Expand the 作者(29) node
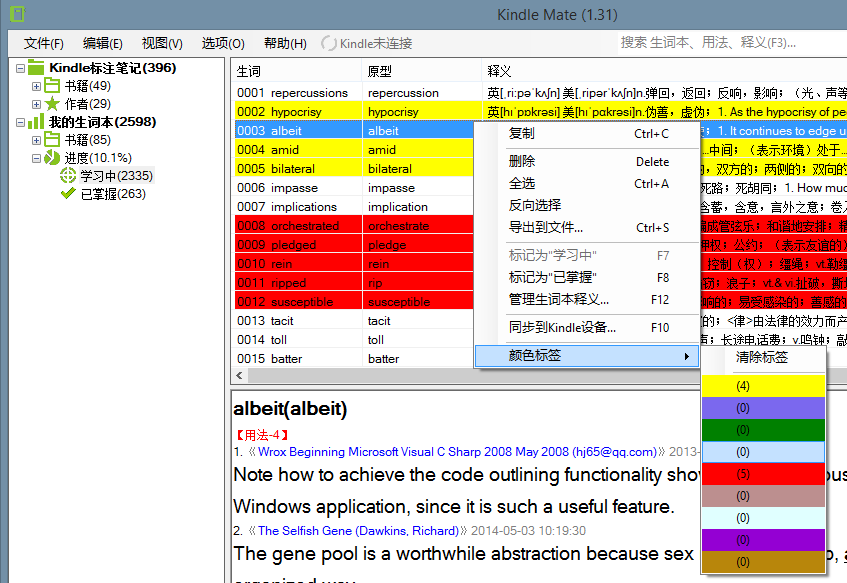 coord(36,104)
